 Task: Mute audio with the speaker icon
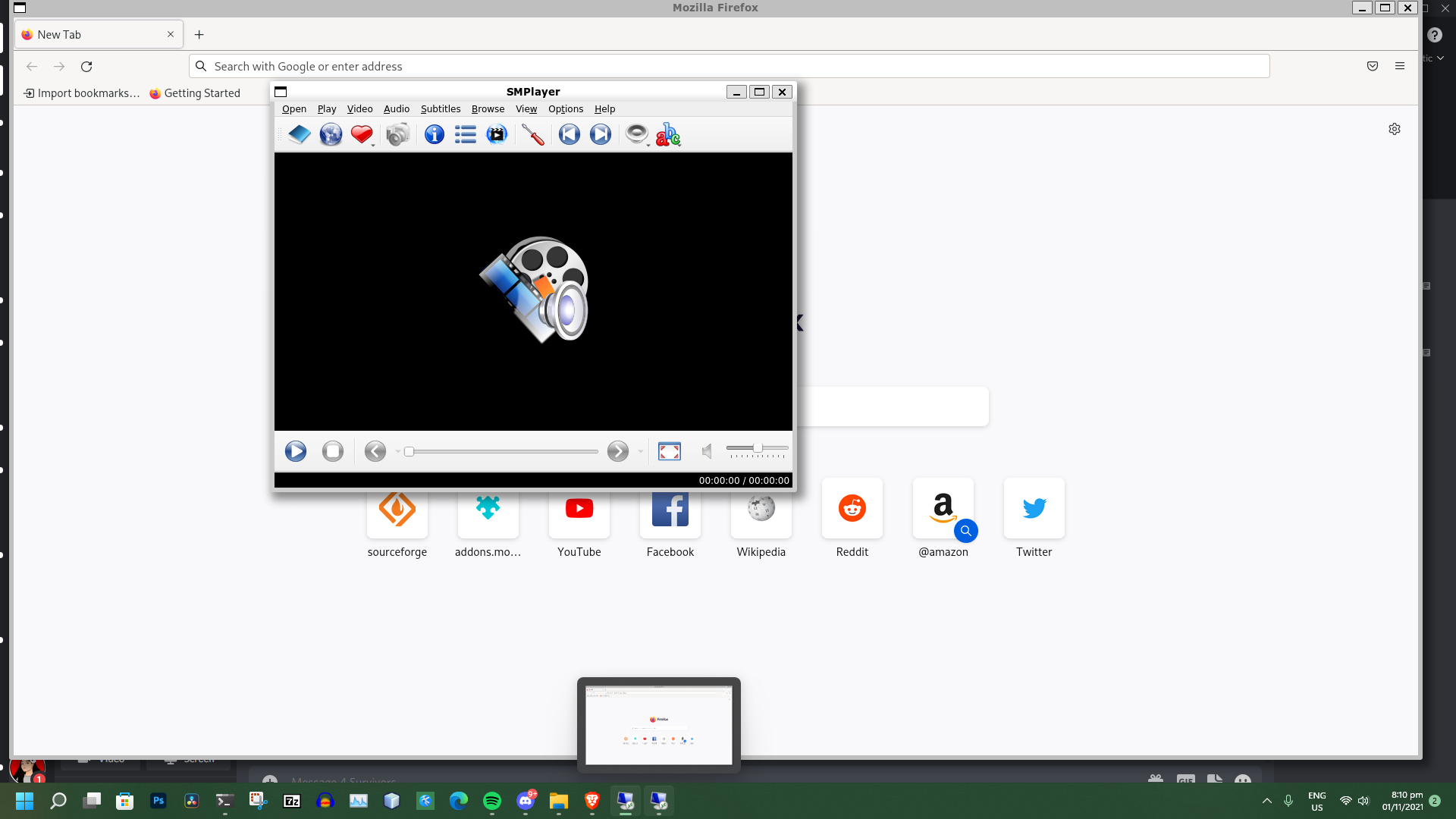click(x=707, y=451)
